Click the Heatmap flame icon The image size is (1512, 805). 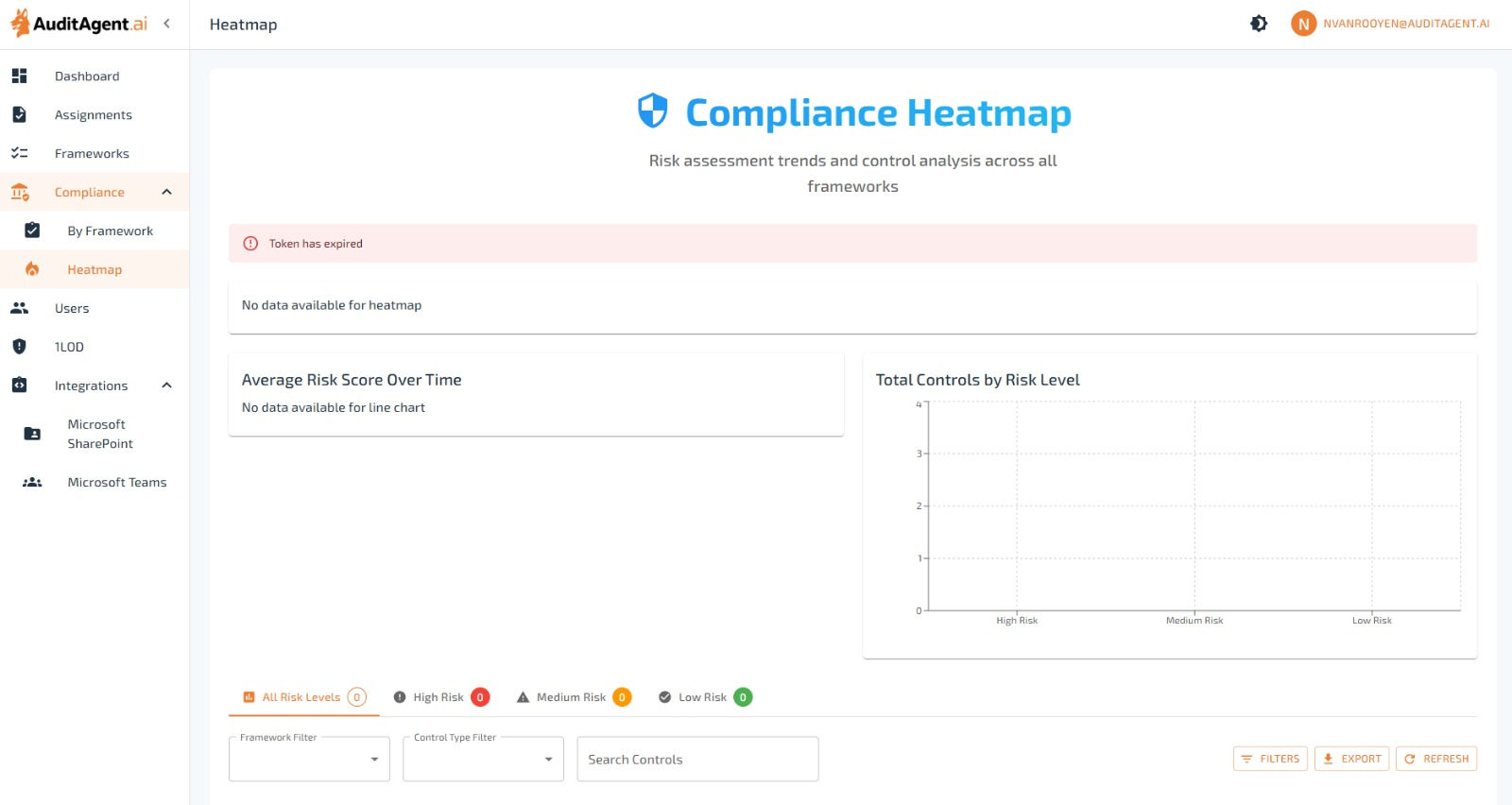click(x=32, y=269)
